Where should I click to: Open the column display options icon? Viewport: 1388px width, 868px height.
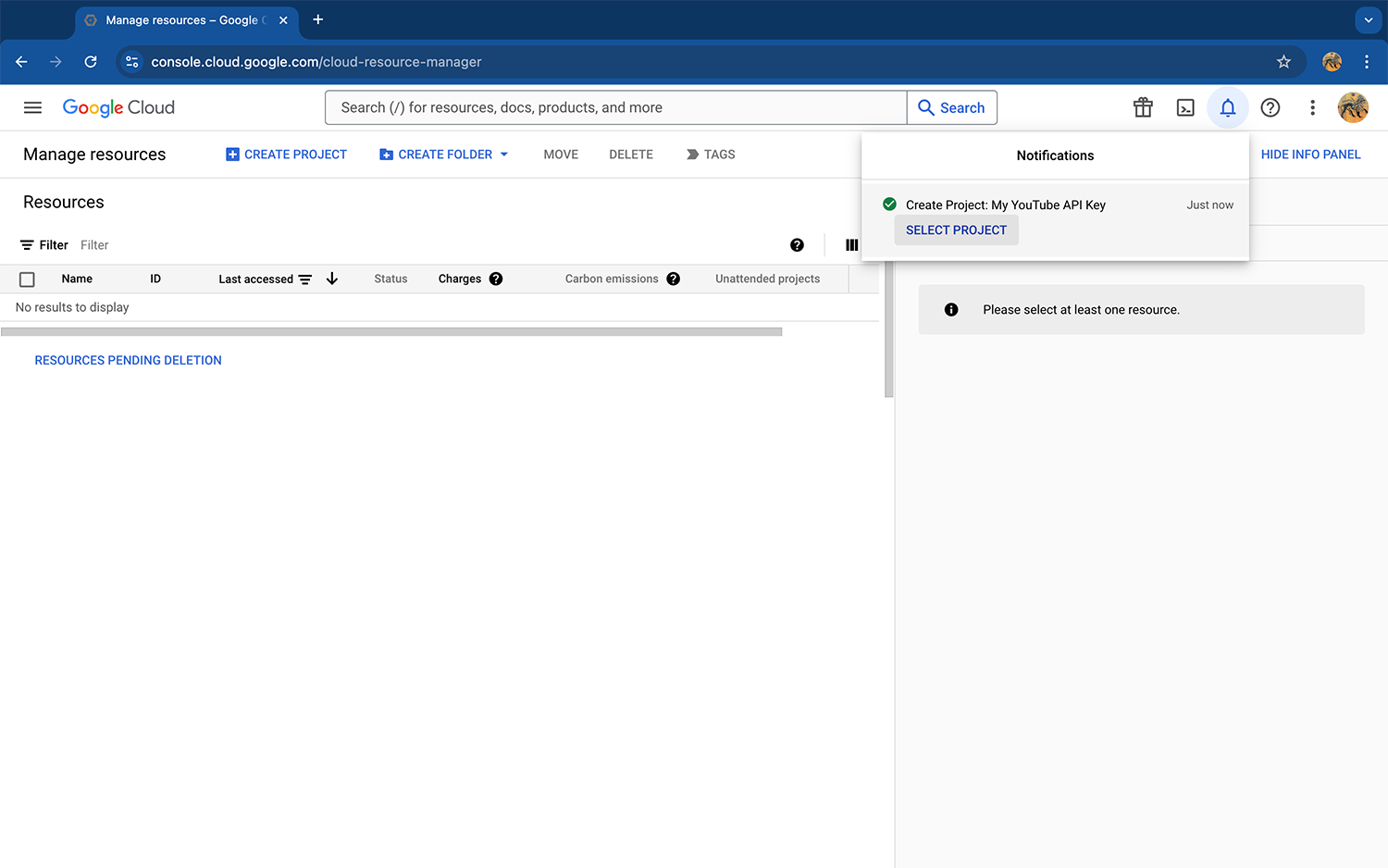[x=851, y=245]
